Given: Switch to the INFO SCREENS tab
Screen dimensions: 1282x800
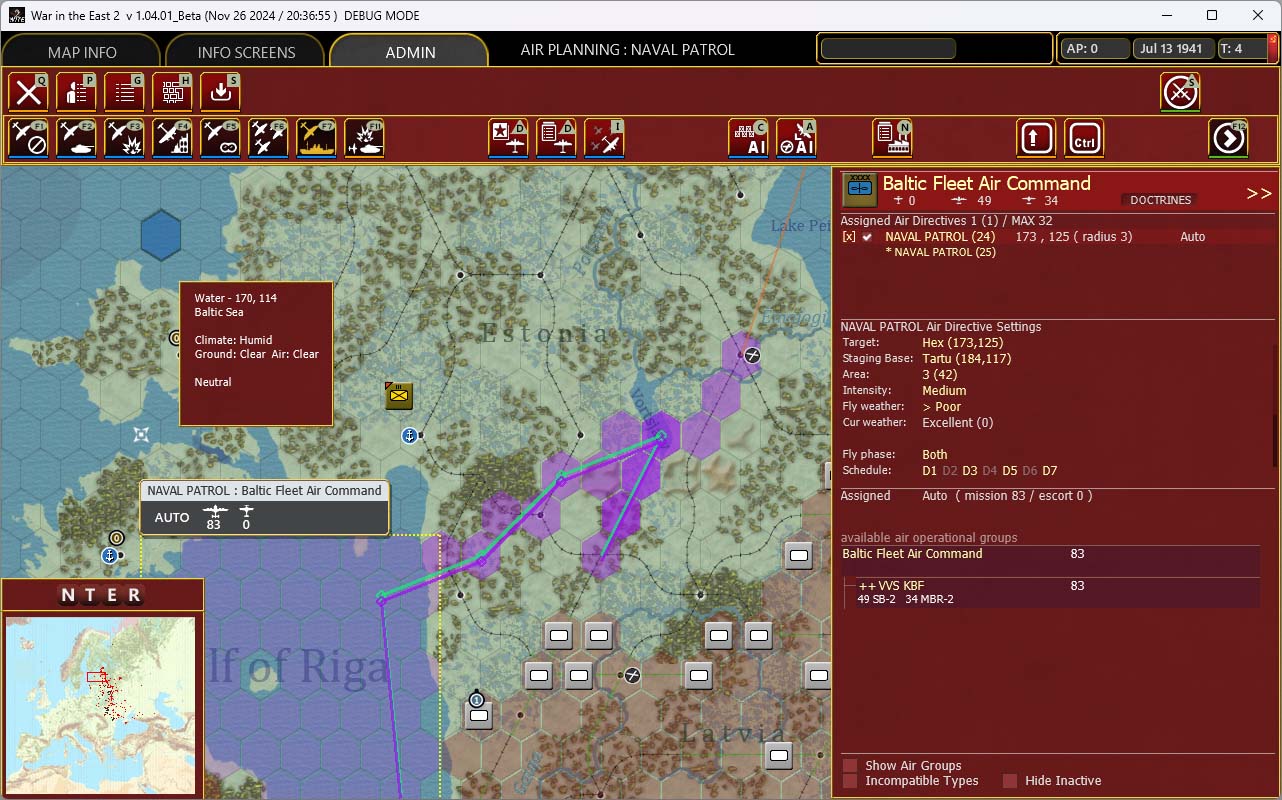Looking at the screenshot, I should (246, 52).
